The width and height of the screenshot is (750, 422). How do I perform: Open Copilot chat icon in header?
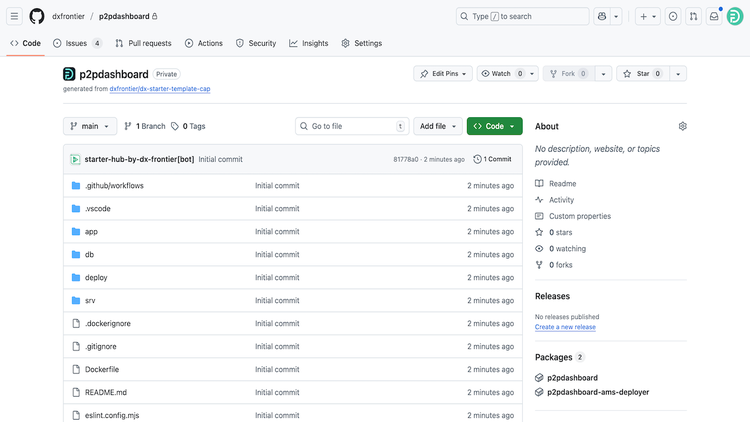[602, 16]
